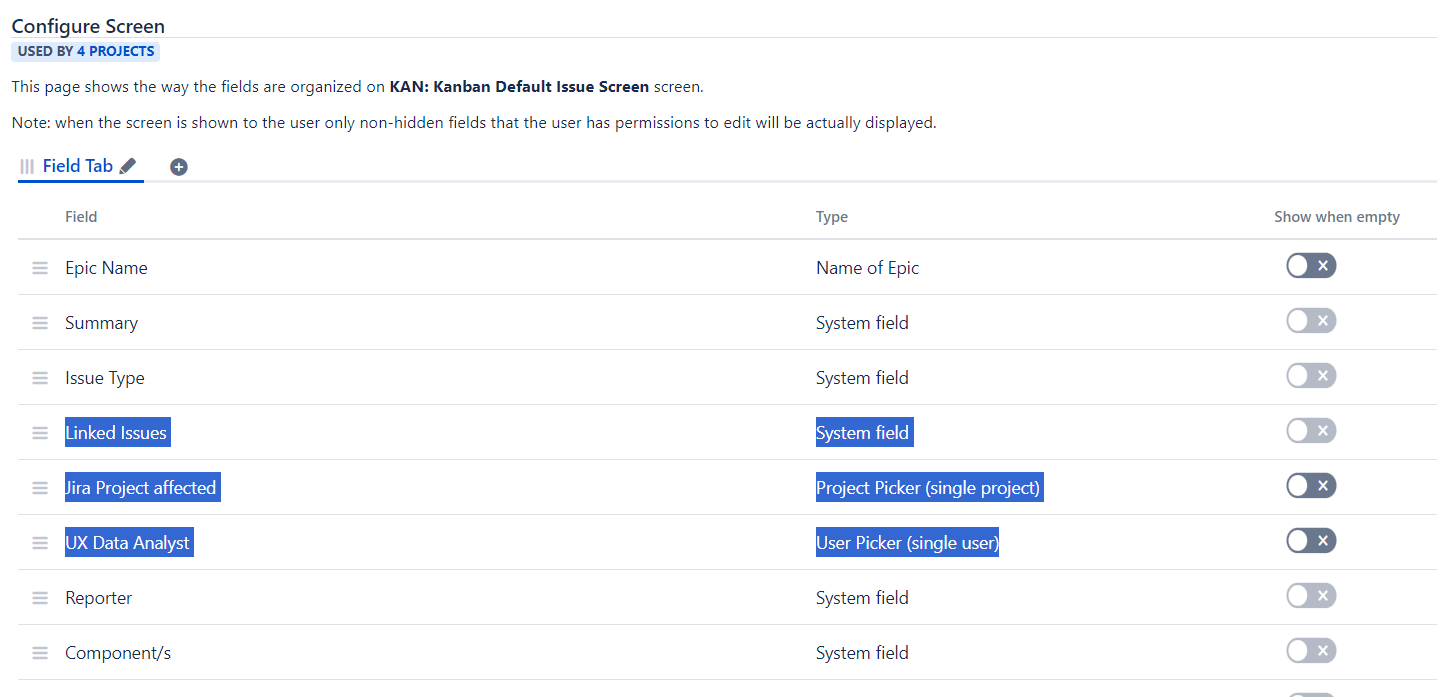Click the drag handle for Linked Issues
Viewport: 1437px width, 697px height.
point(40,433)
